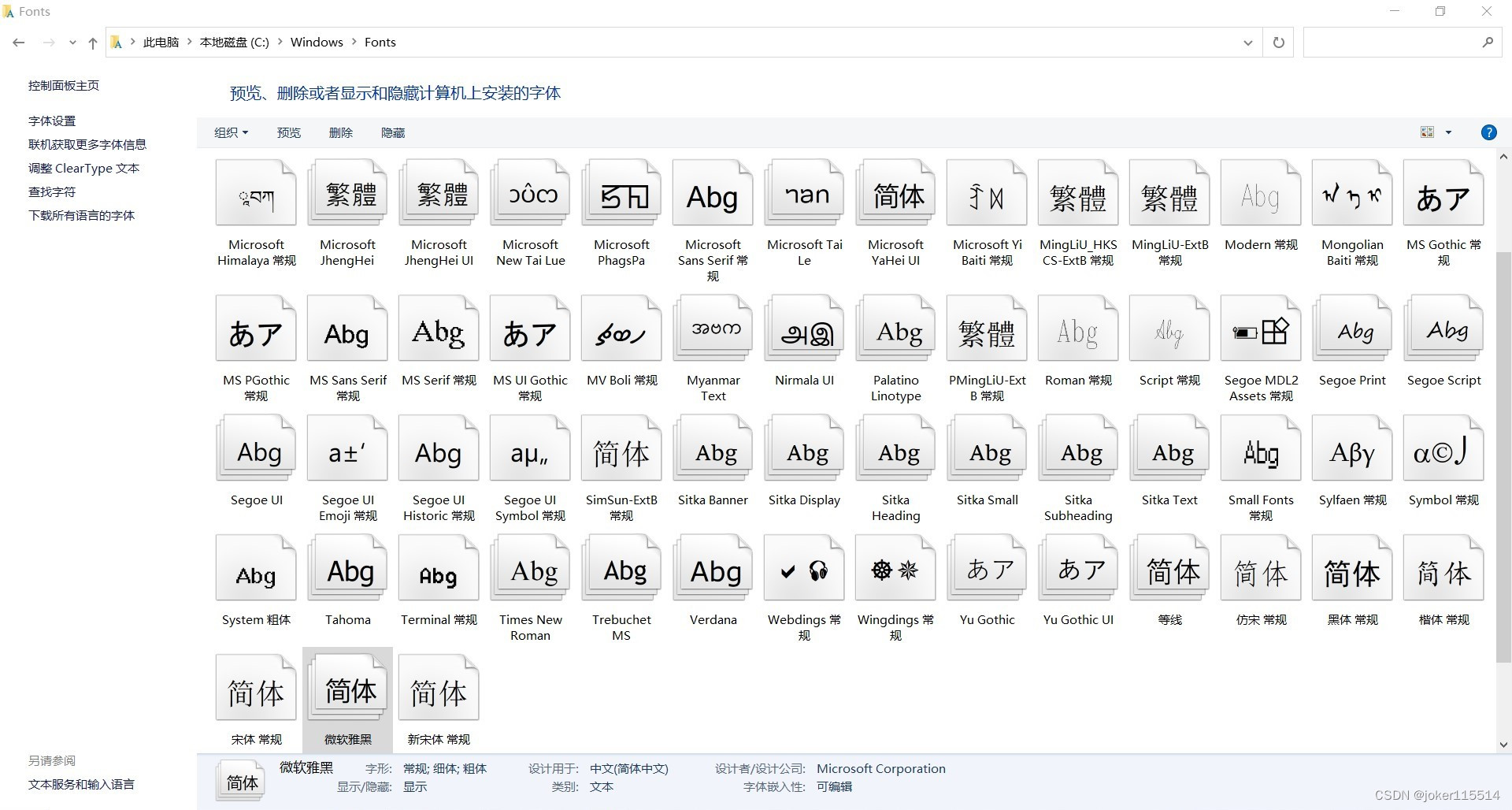
Task: Go up one folder level
Action: pyautogui.click(x=93, y=43)
